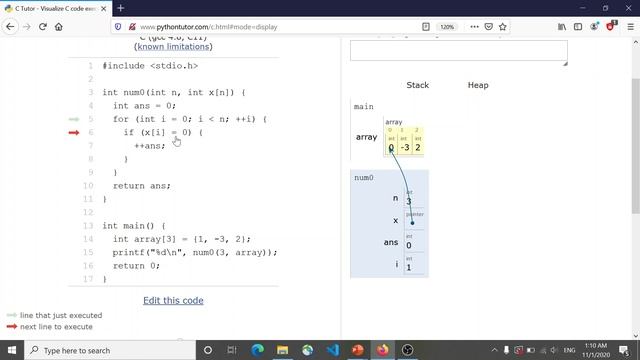This screenshot has height=360, width=640.
Task: Open the known limitations link
Action: pos(173,47)
